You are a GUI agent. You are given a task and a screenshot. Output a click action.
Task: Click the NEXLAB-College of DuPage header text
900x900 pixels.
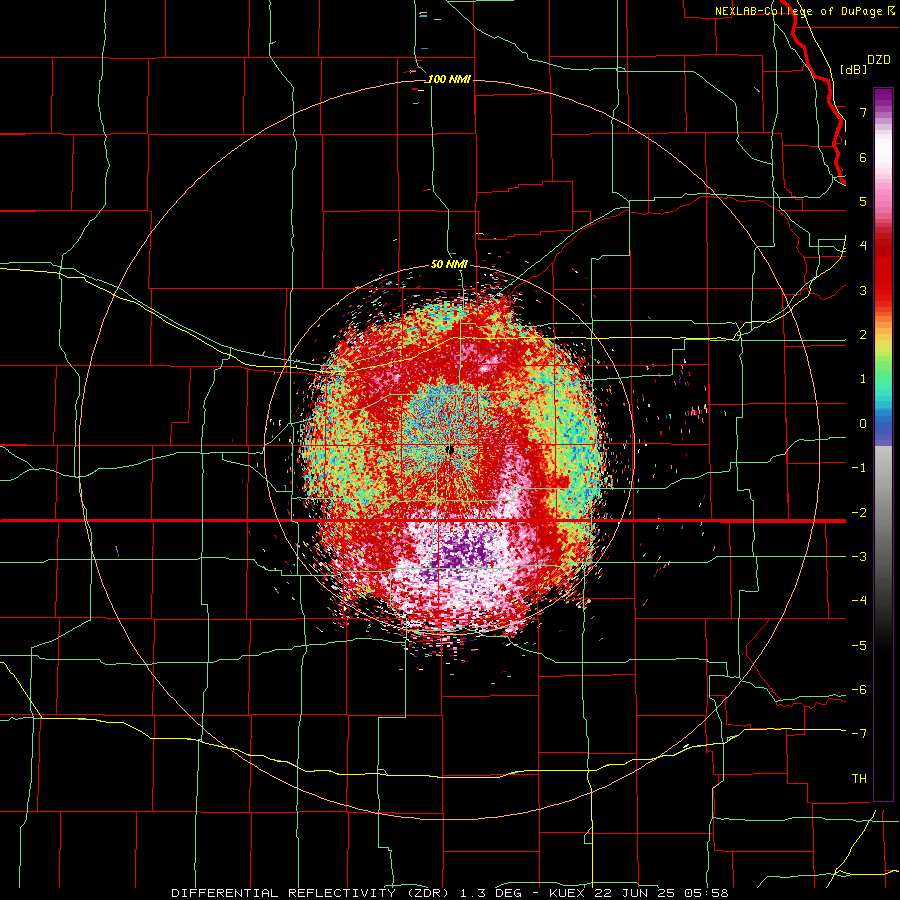click(798, 11)
